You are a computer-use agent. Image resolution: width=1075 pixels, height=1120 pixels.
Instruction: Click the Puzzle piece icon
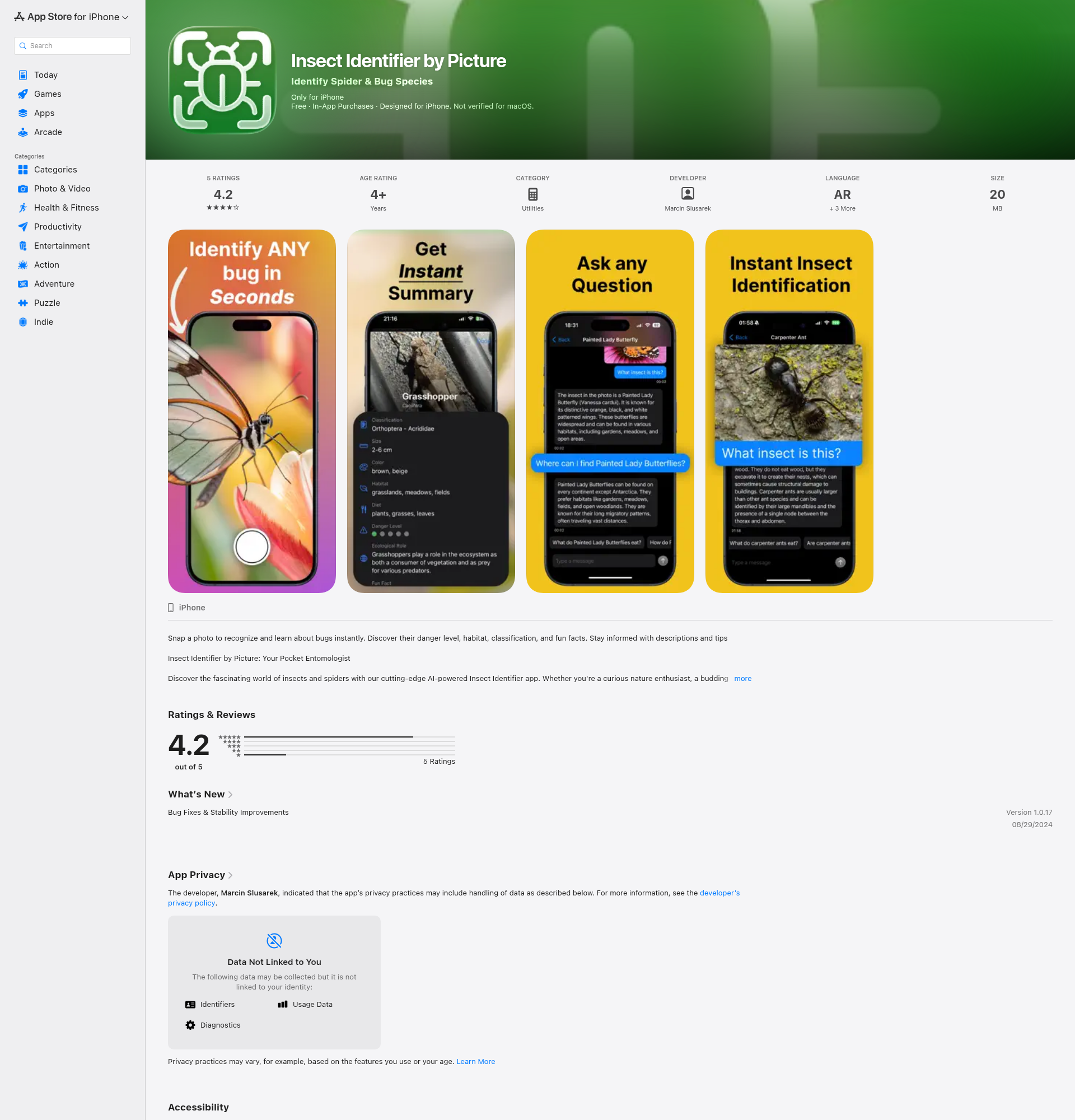click(x=23, y=303)
